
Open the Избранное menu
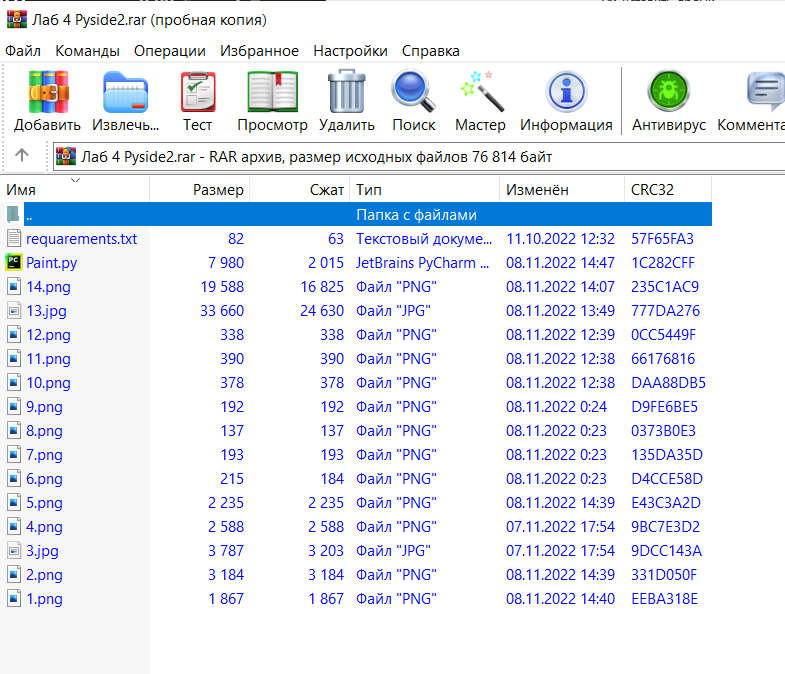coord(259,50)
